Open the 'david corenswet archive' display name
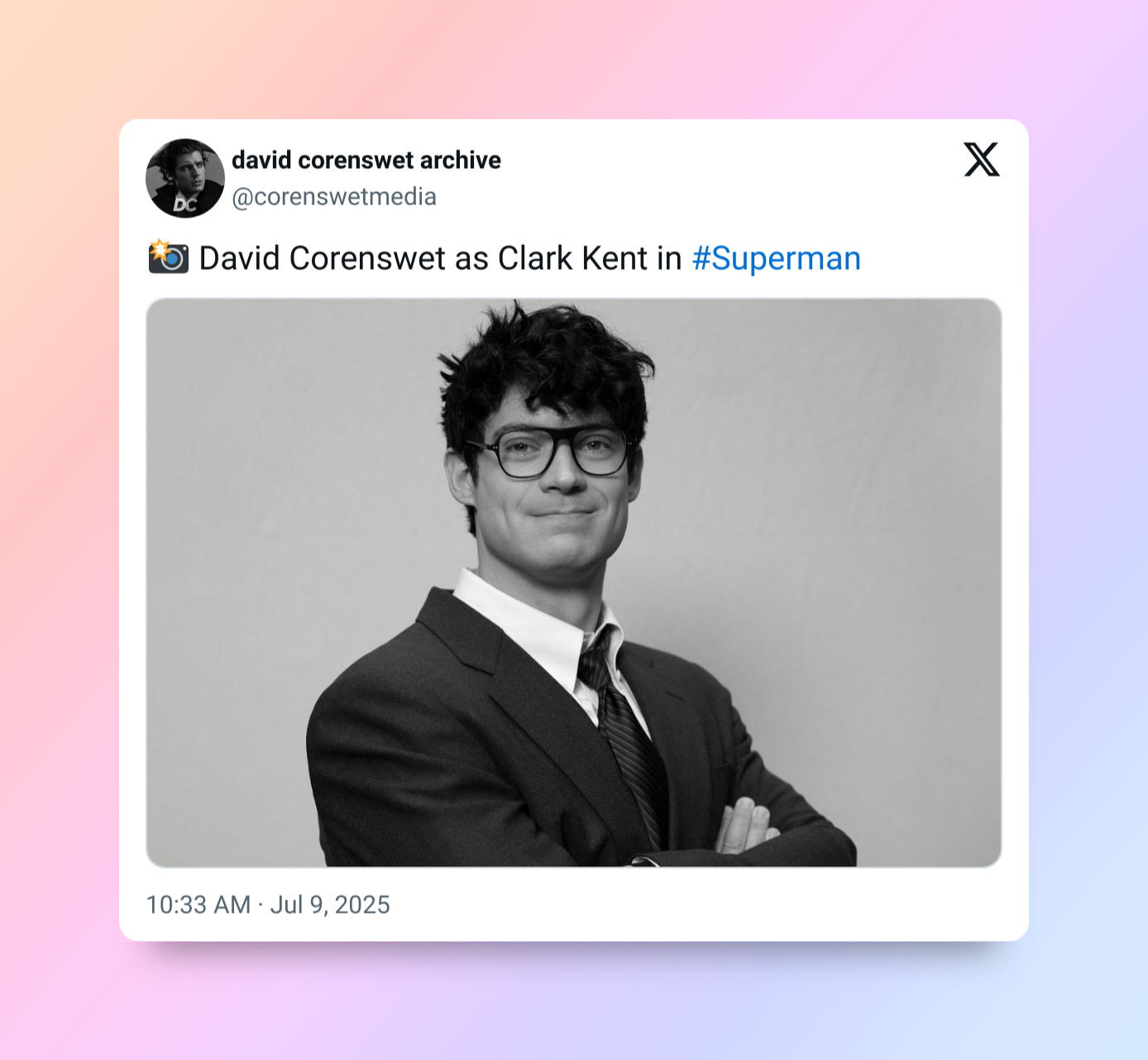The image size is (1148, 1060). coord(366,160)
